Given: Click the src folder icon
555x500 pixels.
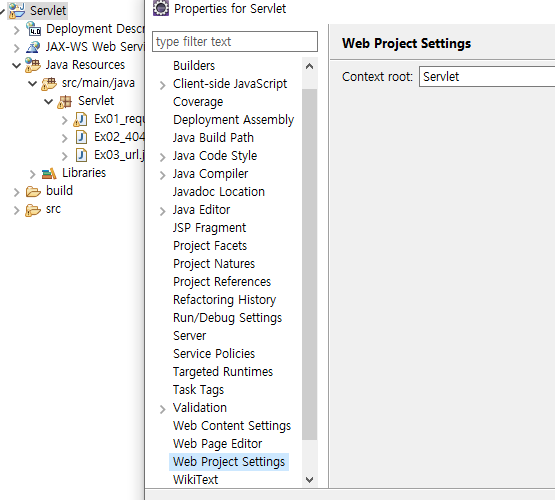Looking at the screenshot, I should coord(33,210).
